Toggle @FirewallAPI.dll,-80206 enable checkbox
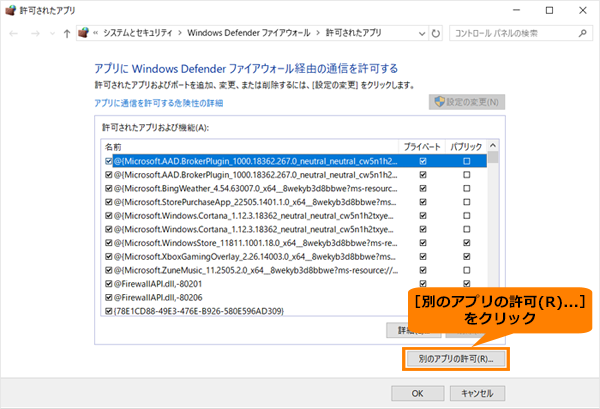 click(109, 298)
